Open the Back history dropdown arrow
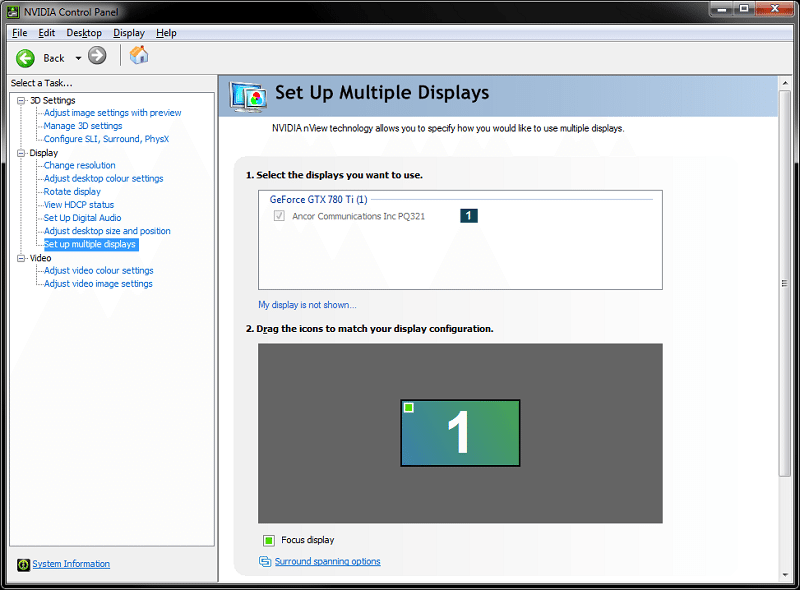This screenshot has height=590, width=800. (x=78, y=58)
